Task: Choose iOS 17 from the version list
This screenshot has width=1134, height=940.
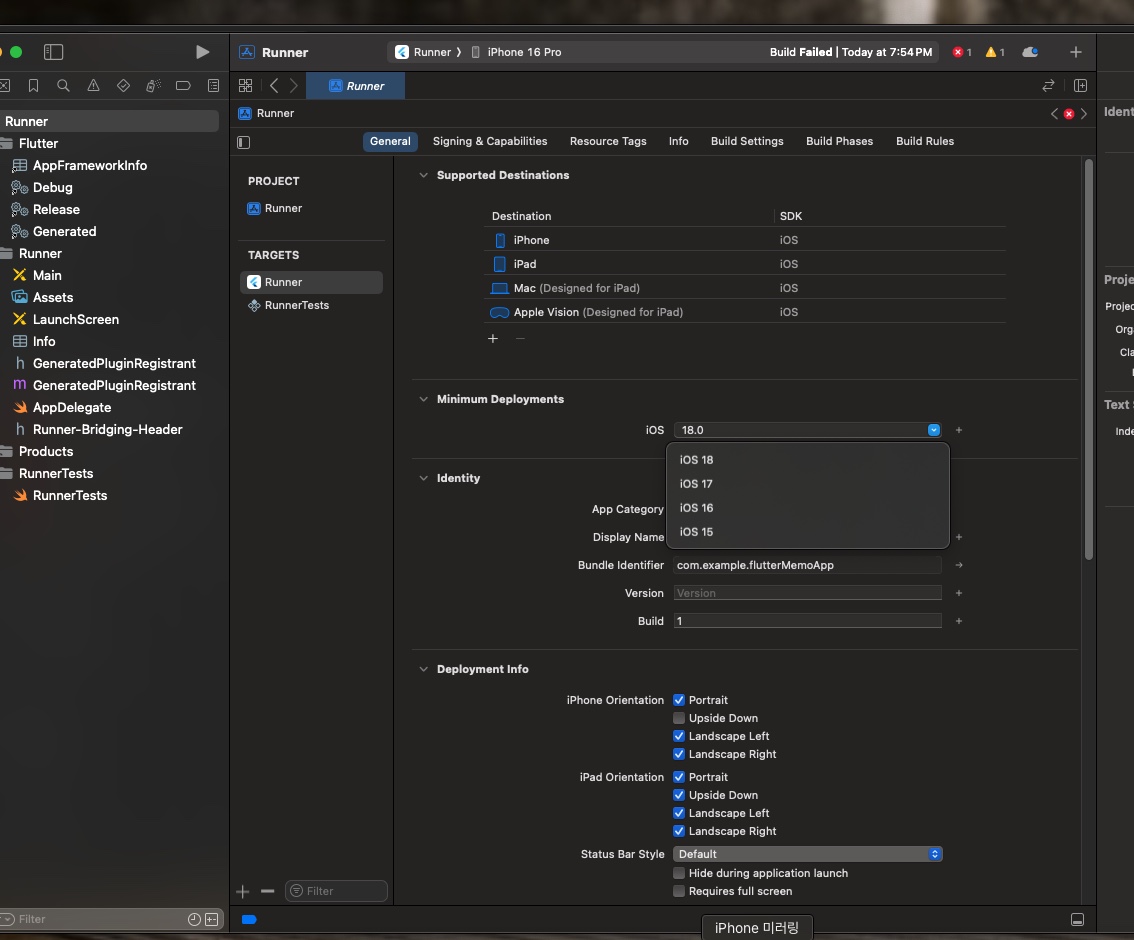Action: coord(807,484)
